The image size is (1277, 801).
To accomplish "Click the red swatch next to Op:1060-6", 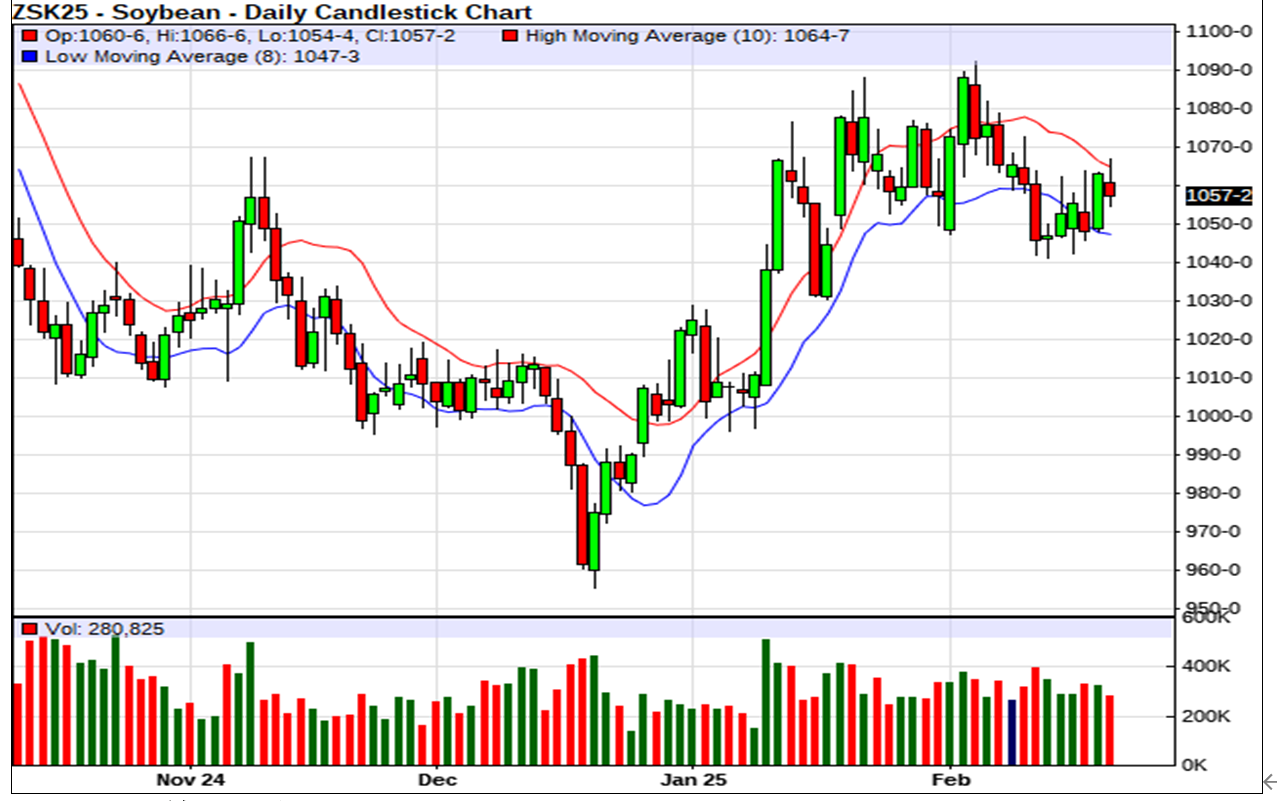I will tap(29, 36).
